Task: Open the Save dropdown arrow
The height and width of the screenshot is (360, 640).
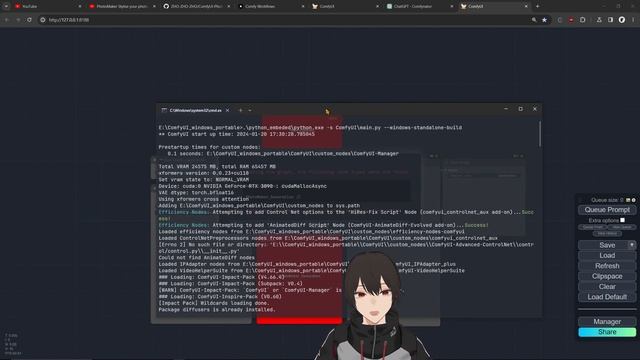Action: 632,245
